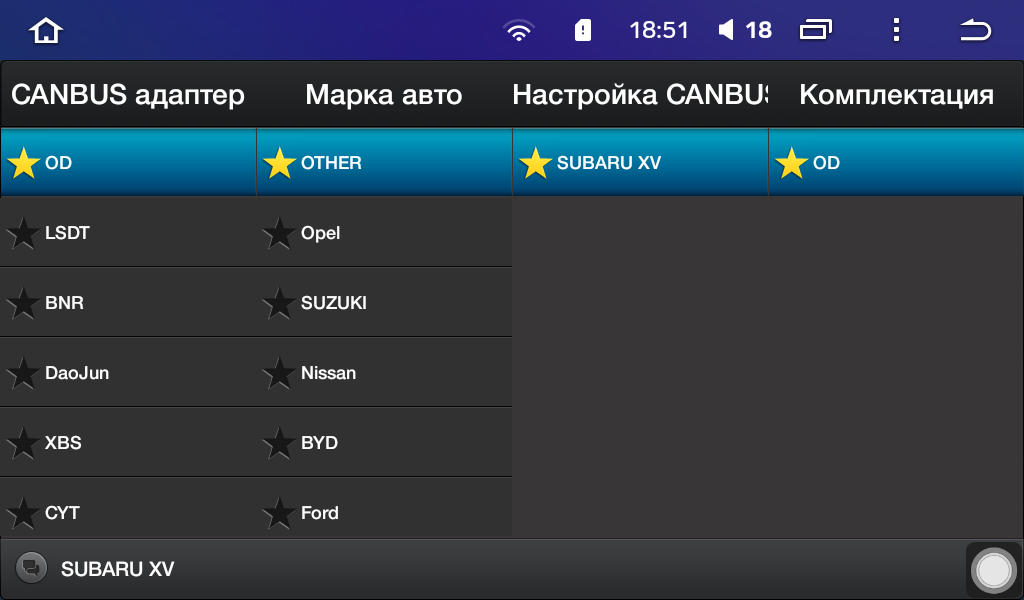Choose BNR adapter
Screen dimensions: 1024x600
128,302
